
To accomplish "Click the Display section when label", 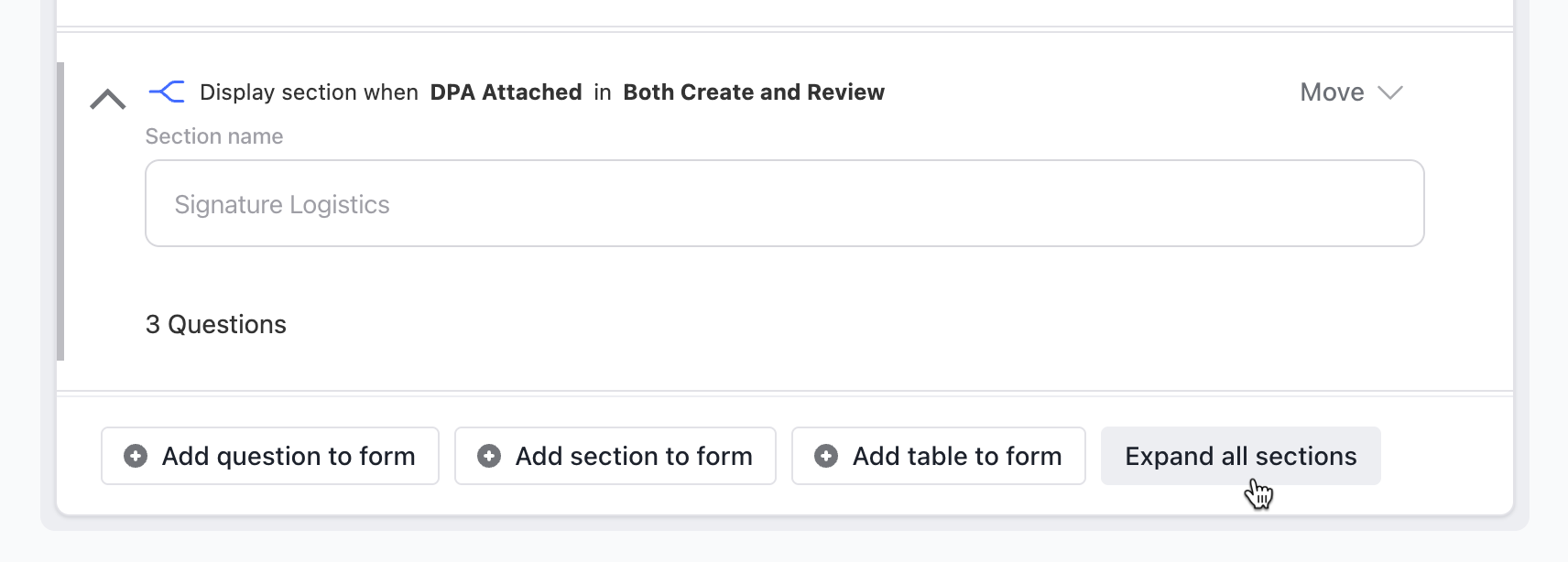I will [309, 92].
